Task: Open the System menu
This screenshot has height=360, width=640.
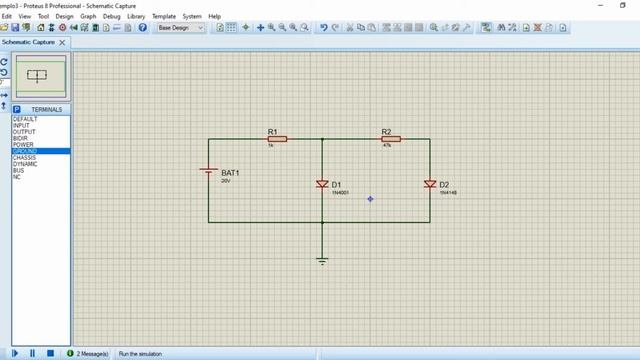Action: point(192,16)
